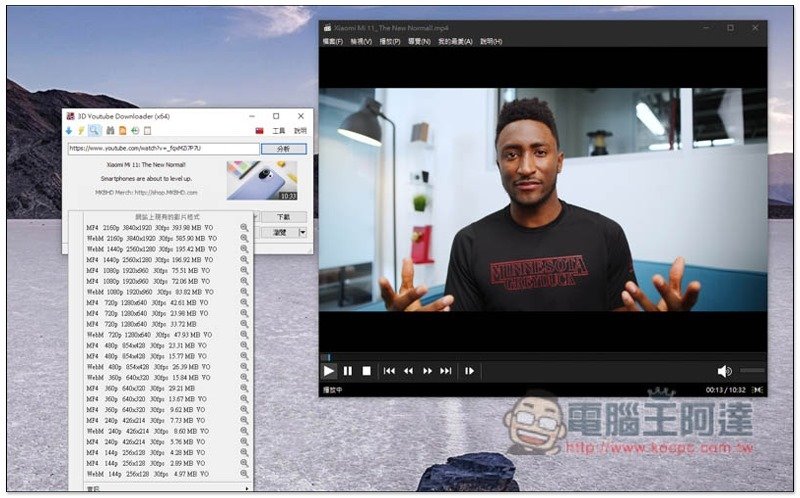Screen dimensions: 800x498
Task: Stop video playback
Action: coord(366,371)
